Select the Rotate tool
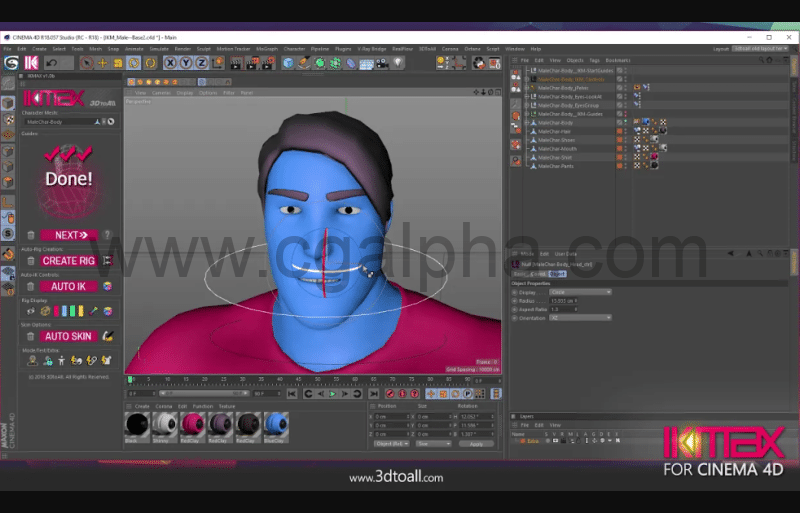Viewport: 800px width, 513px height. point(134,63)
